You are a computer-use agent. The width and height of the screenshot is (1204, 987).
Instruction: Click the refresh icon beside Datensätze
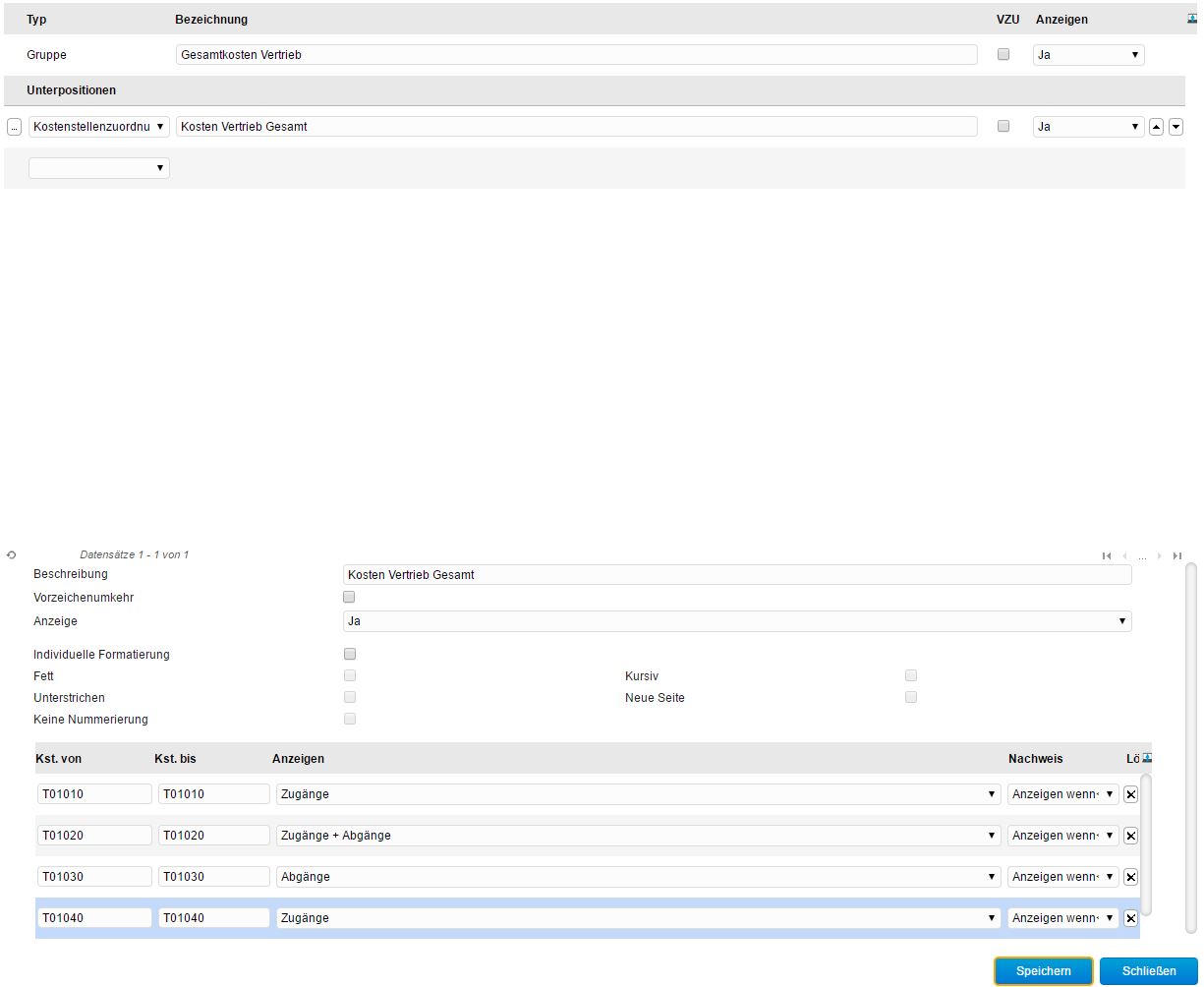[x=11, y=555]
